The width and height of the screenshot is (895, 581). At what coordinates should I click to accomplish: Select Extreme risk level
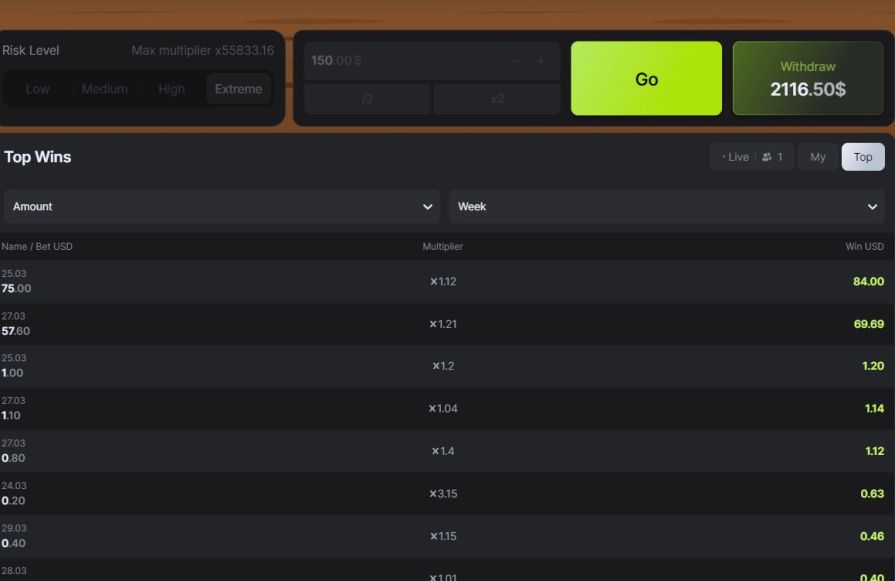[x=238, y=89]
